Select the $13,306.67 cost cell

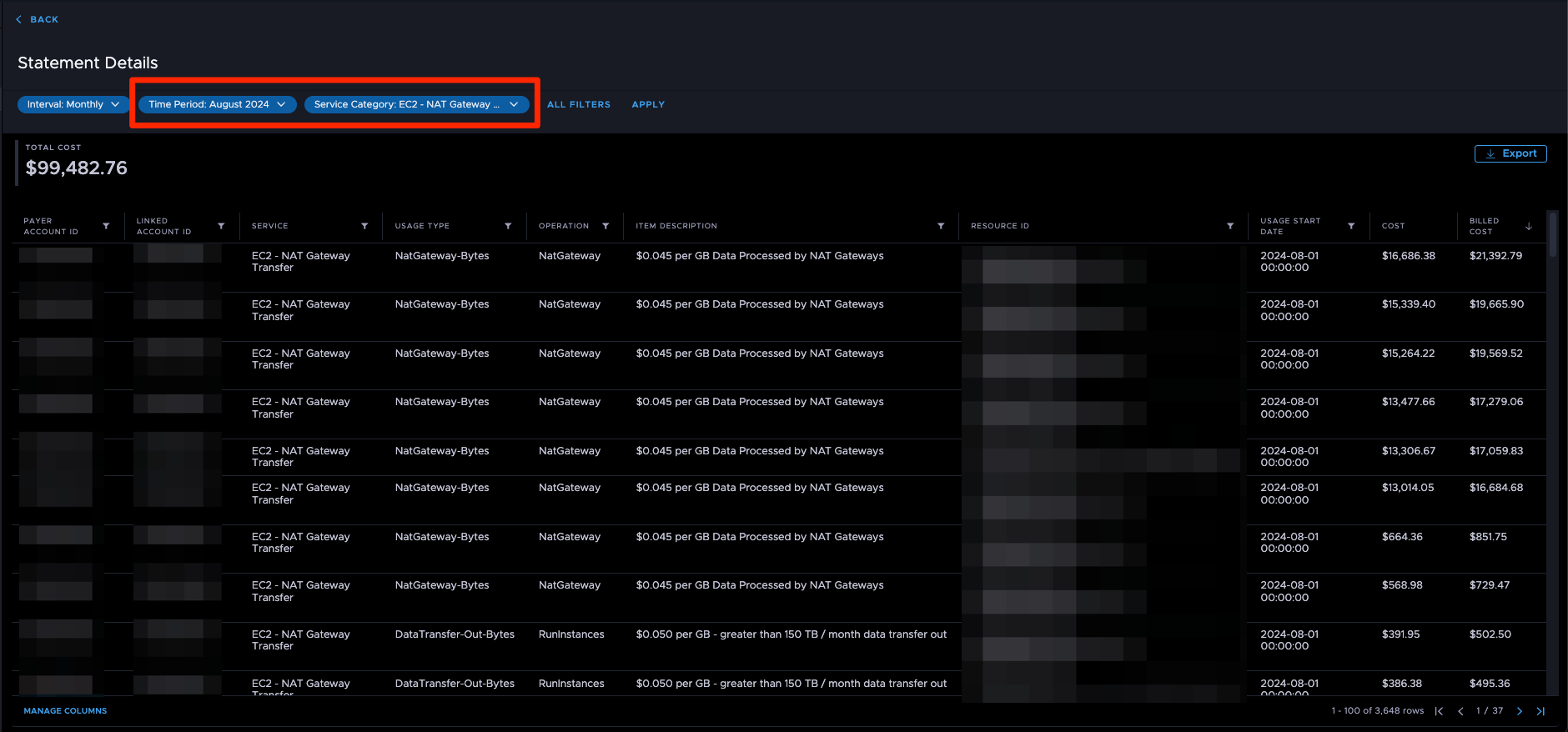[x=1409, y=451]
